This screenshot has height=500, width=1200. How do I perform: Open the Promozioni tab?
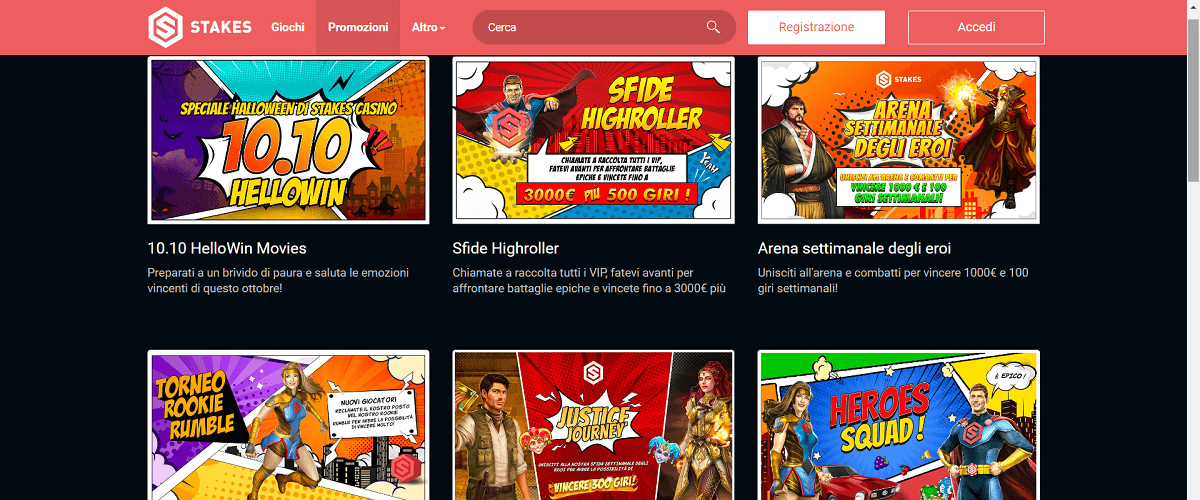point(358,27)
